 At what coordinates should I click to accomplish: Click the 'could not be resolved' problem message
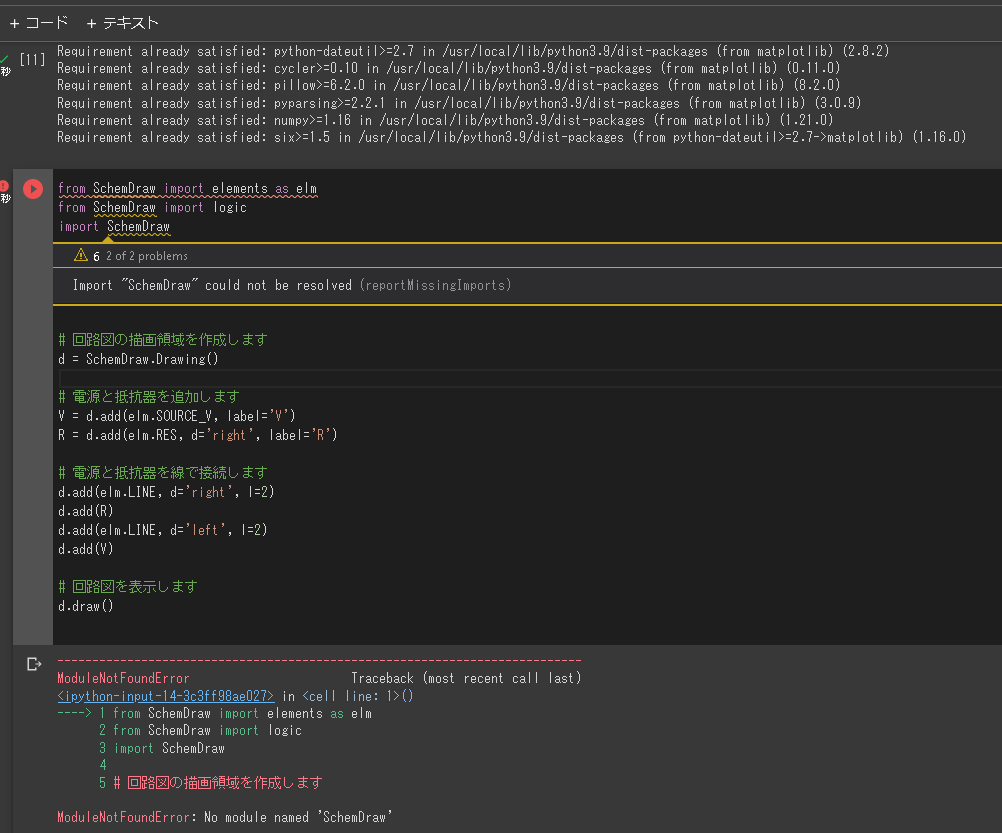[x=290, y=285]
